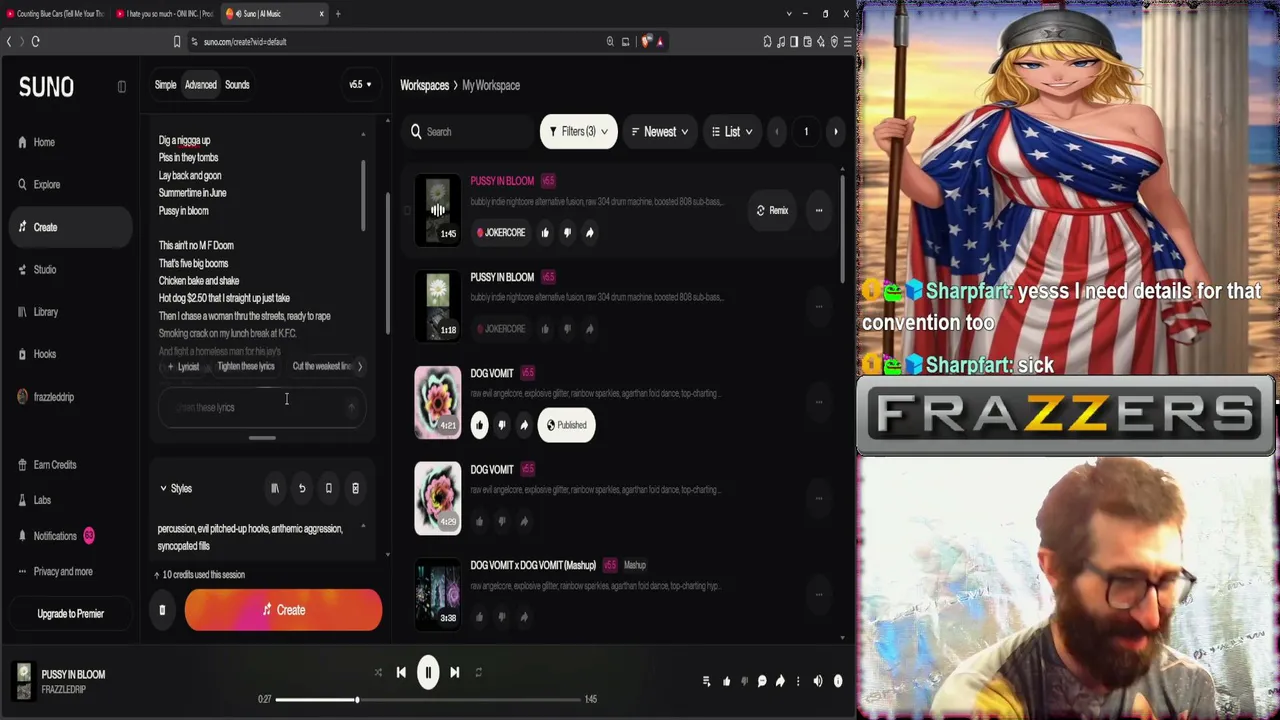Image resolution: width=1280 pixels, height=720 pixels.
Task: Click the workspace Search field
Action: click(470, 132)
